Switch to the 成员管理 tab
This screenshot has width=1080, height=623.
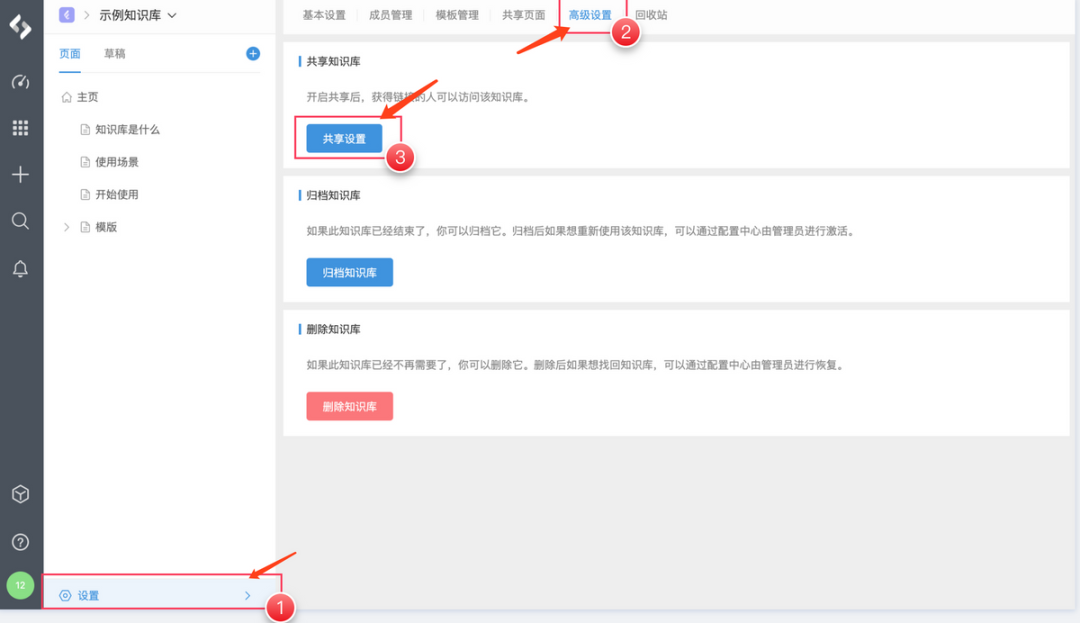click(390, 15)
